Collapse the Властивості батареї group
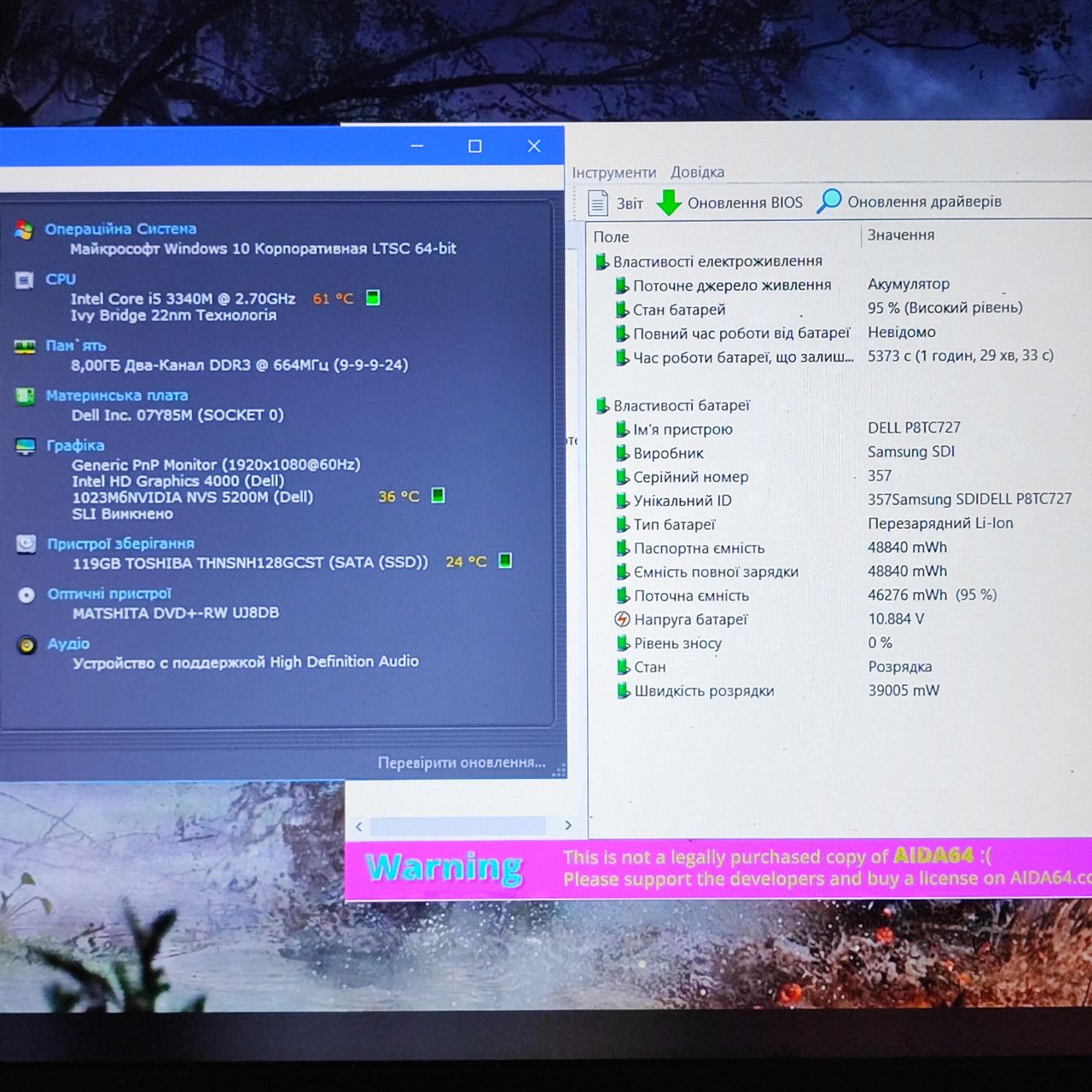Screen dimensions: 1092x1092 tap(602, 405)
